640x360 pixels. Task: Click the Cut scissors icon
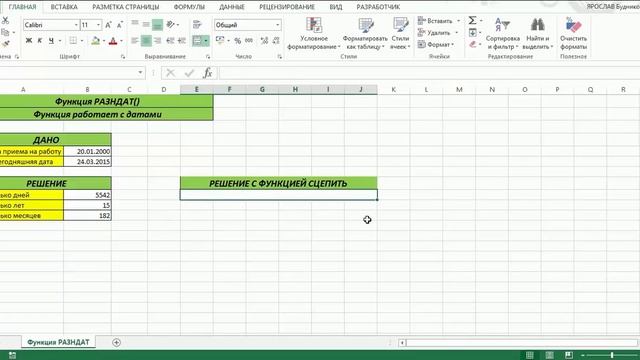pos(5,20)
